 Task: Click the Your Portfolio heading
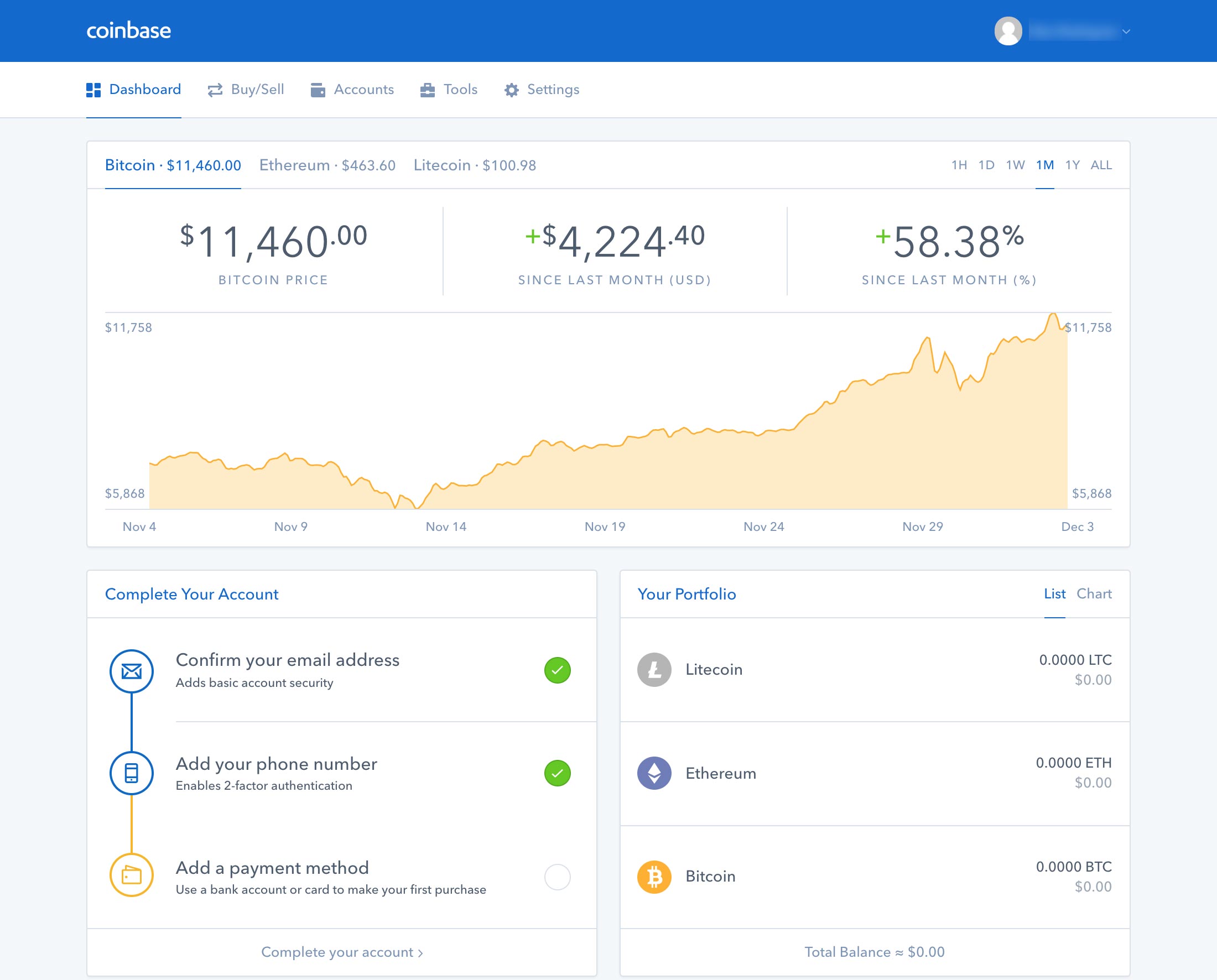point(686,595)
